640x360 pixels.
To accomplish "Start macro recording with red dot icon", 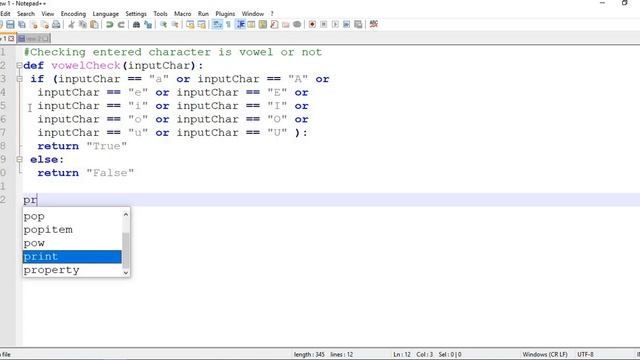I will (x=312, y=24).
